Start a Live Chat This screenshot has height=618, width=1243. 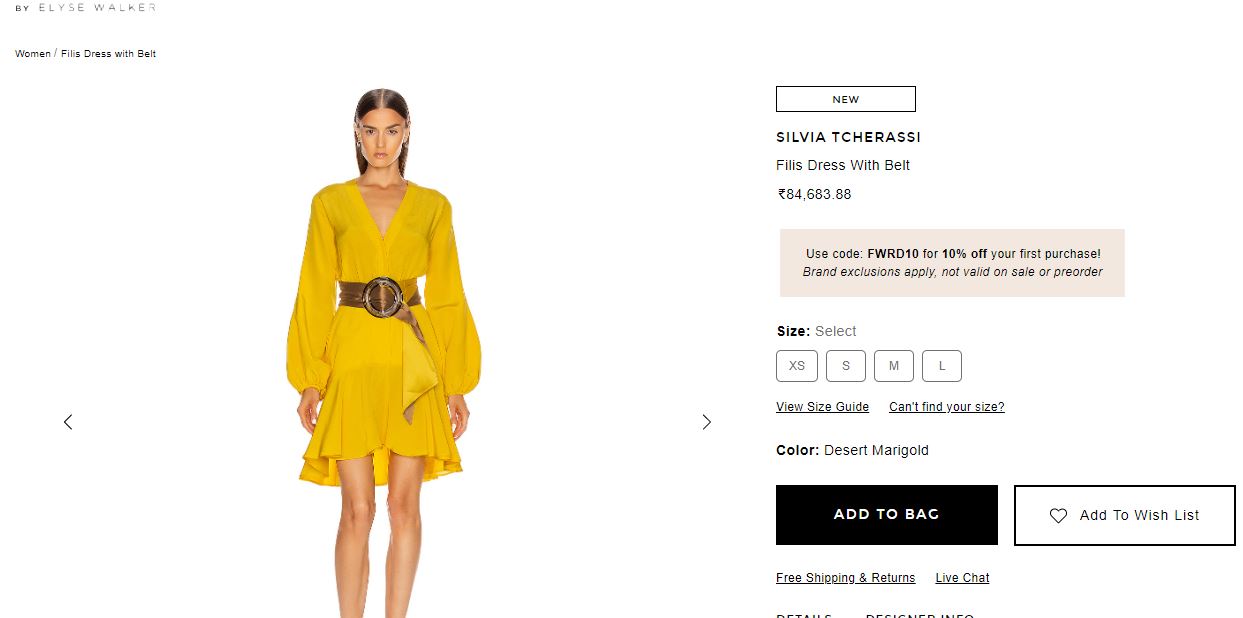pos(963,578)
